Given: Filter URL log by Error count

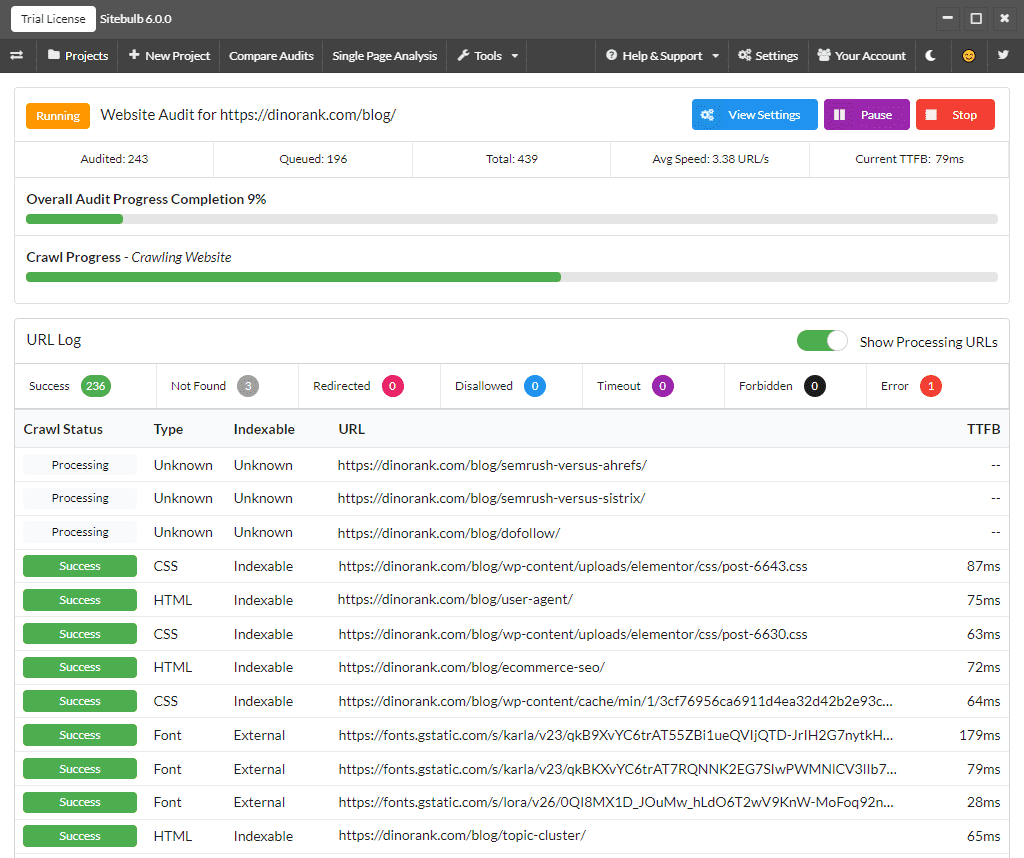Looking at the screenshot, I should pos(937,386).
